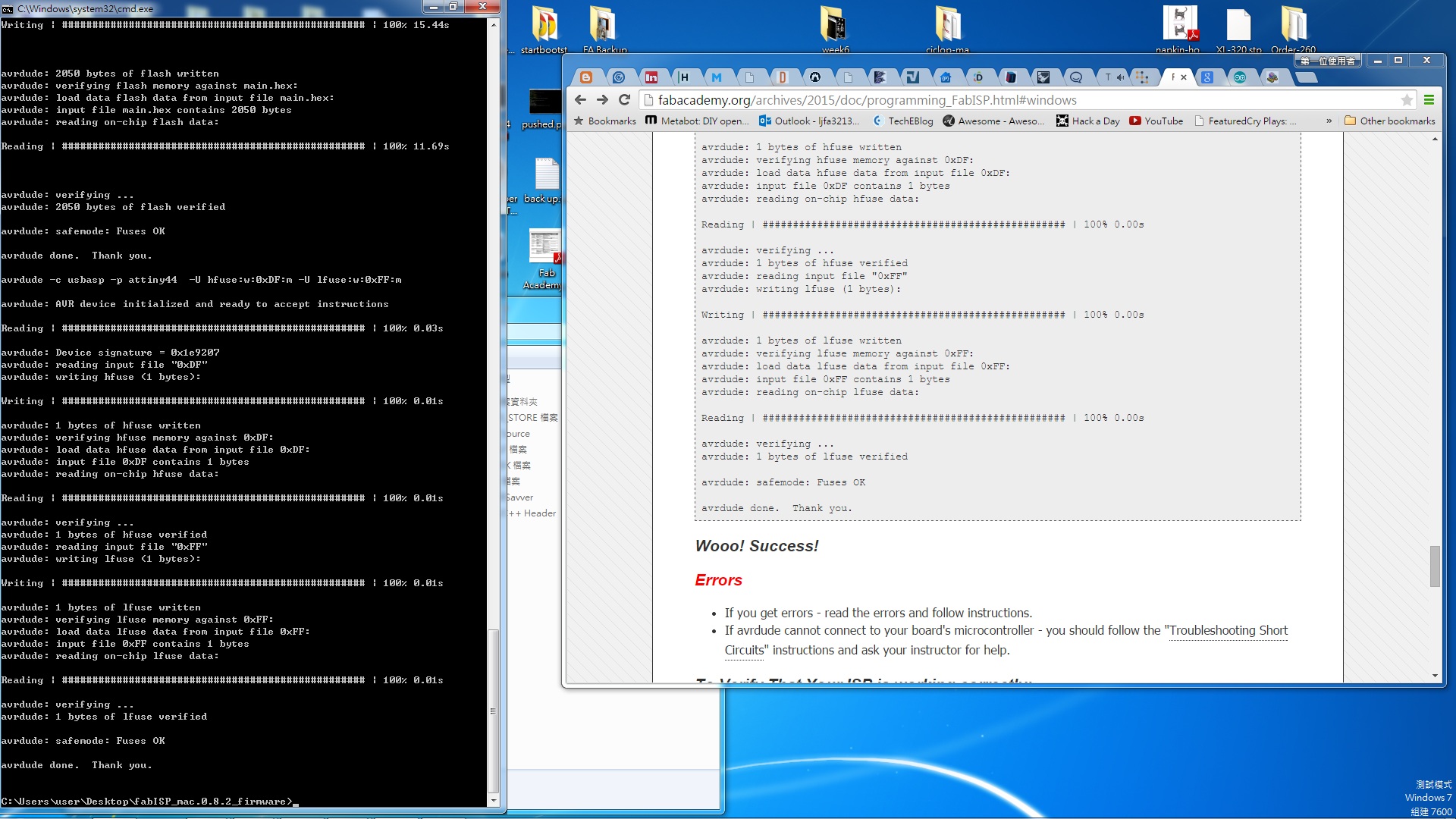Image resolution: width=1456 pixels, height=819 pixels.
Task: Switch to the LinkedIn browser tab
Action: pos(651,77)
